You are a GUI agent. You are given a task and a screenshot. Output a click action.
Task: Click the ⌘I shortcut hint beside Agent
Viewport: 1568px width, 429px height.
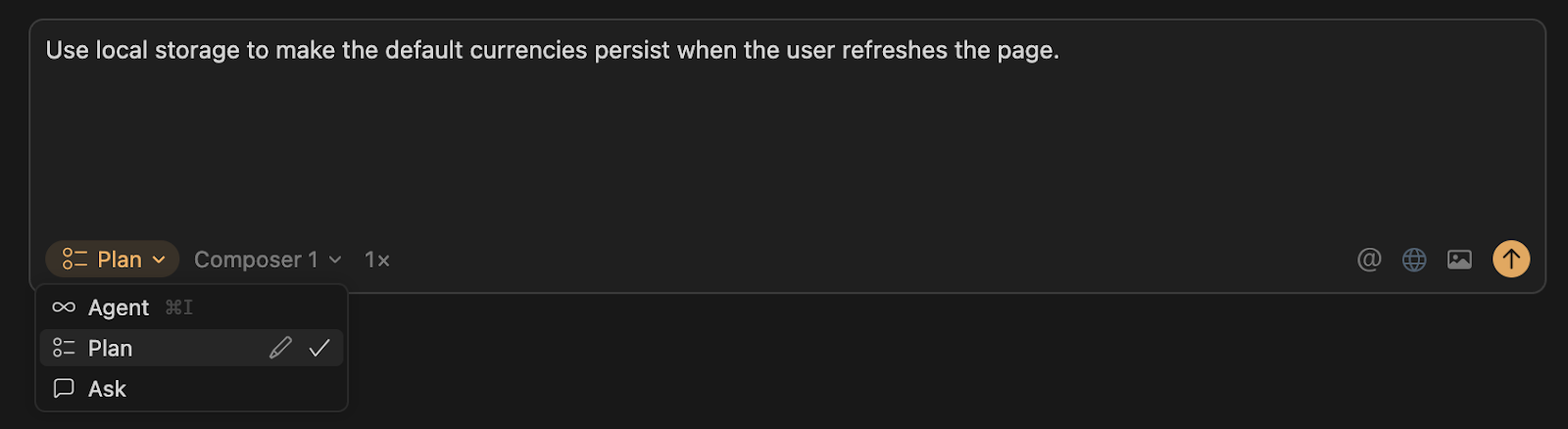179,308
